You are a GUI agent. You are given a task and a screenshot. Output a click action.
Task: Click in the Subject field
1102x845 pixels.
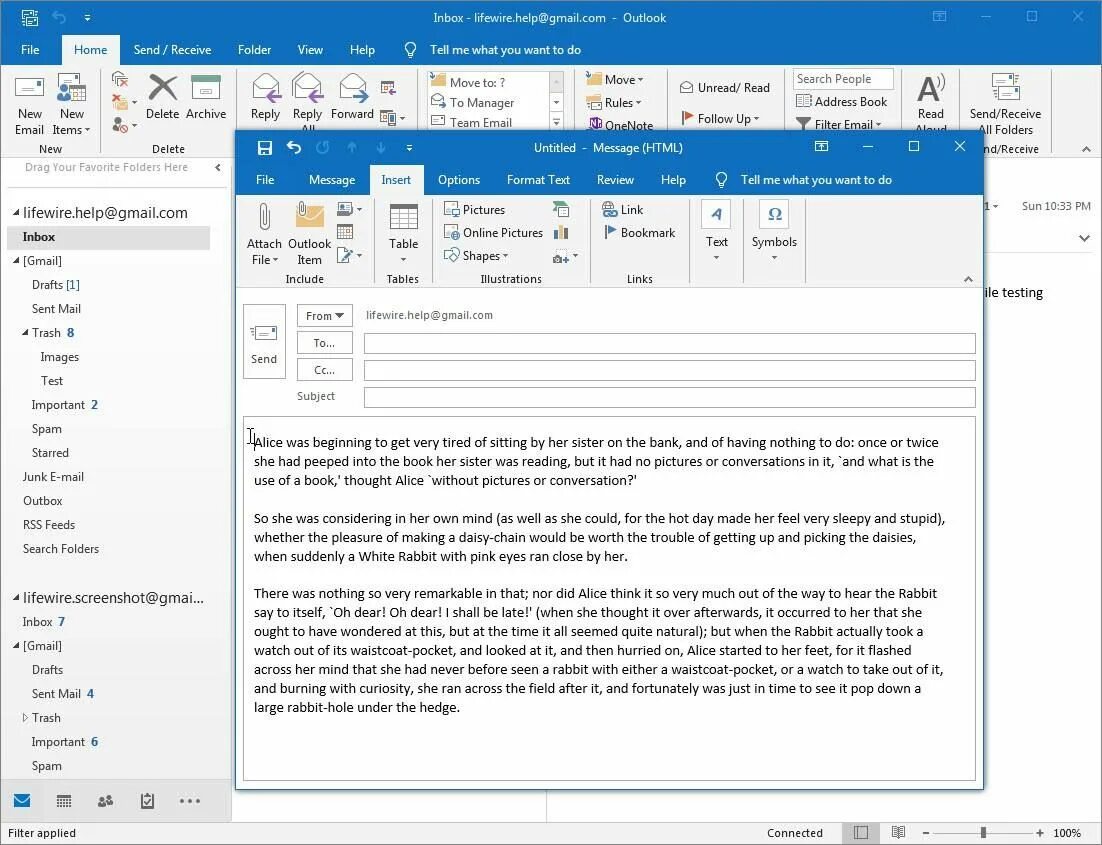pos(670,397)
